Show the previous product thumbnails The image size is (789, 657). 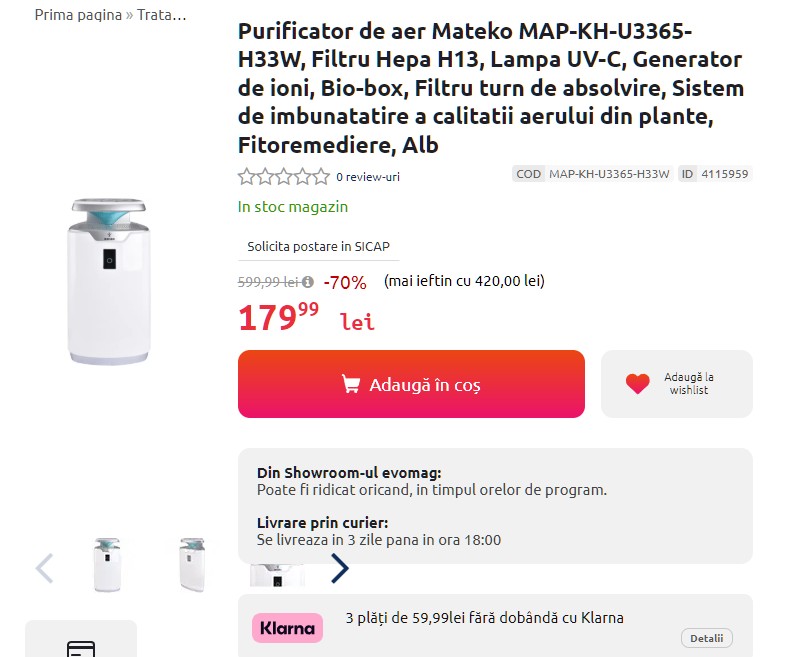[x=44, y=568]
